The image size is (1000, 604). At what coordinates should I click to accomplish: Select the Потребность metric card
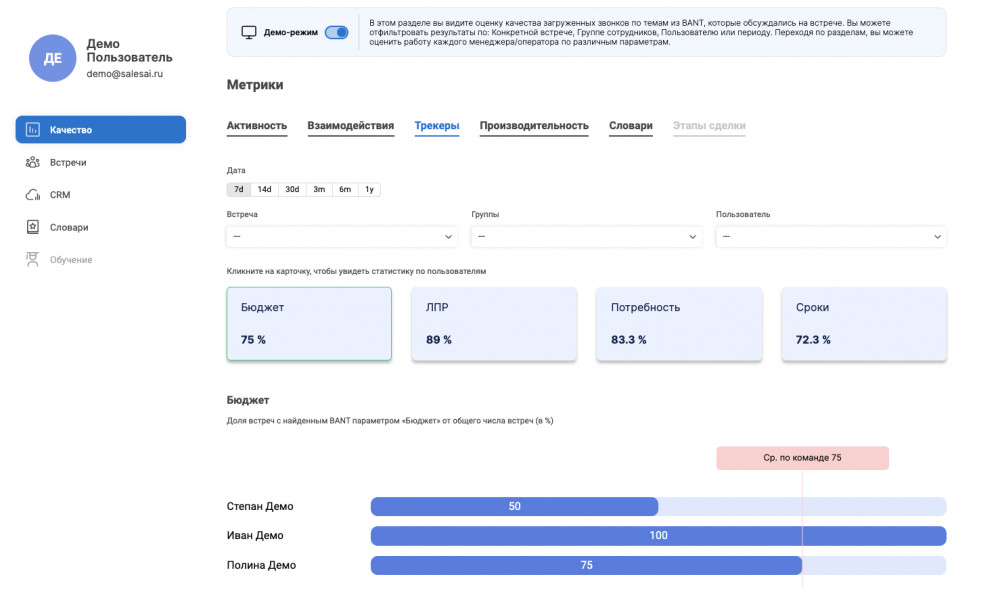[x=679, y=324]
